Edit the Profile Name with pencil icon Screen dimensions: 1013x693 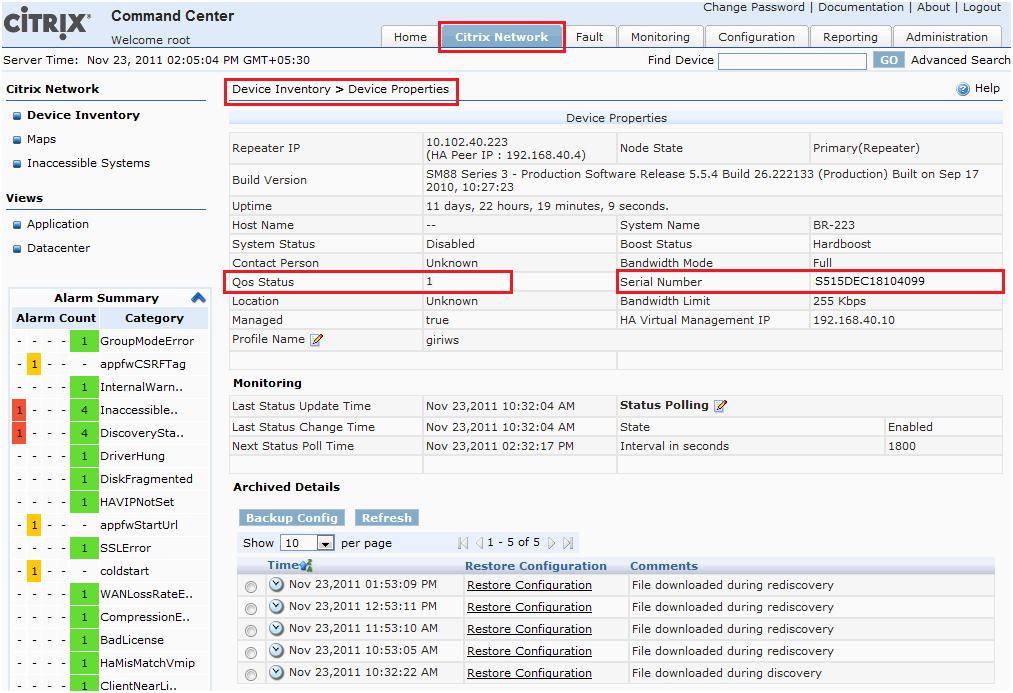tap(317, 340)
